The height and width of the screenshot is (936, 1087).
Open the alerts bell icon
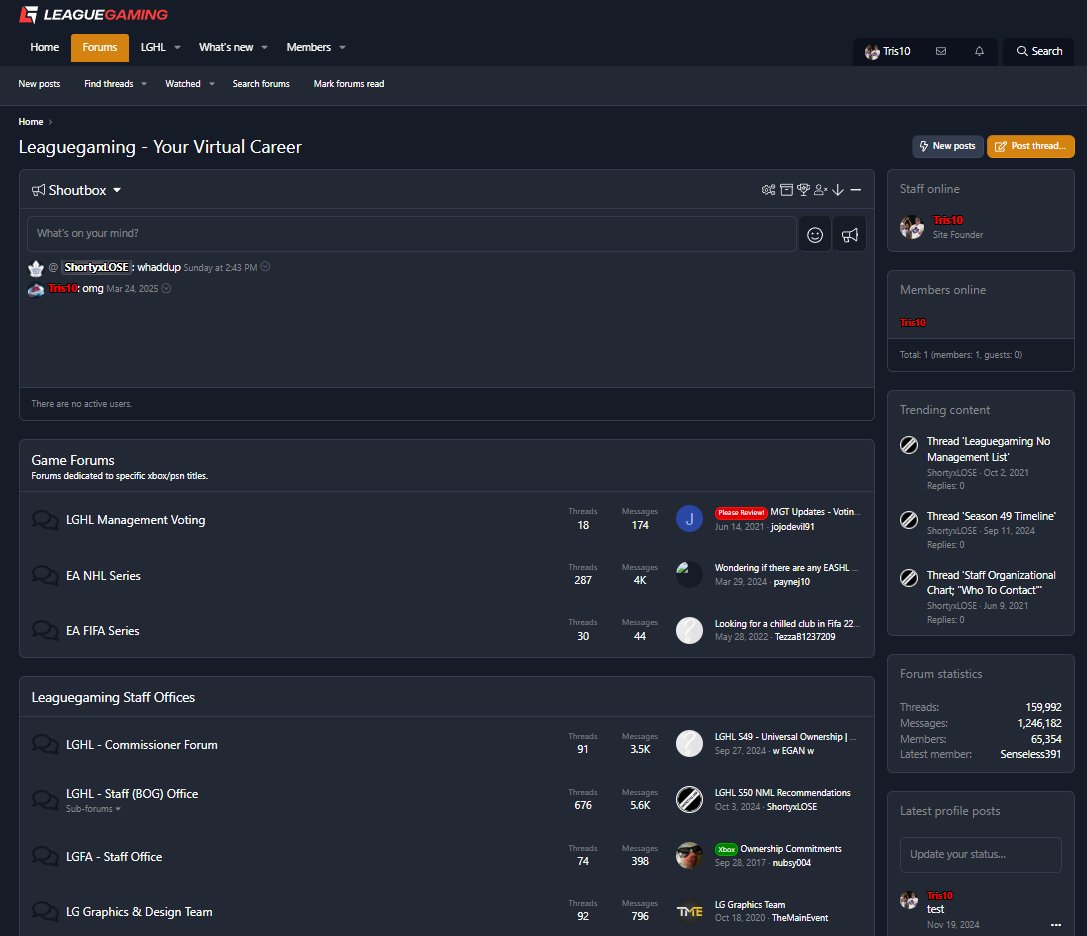[x=980, y=51]
